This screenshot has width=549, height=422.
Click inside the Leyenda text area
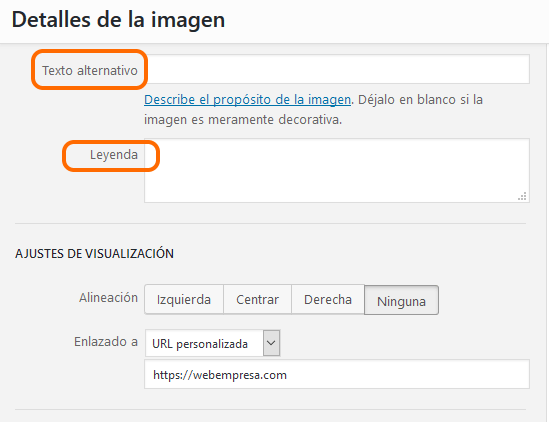(336, 170)
